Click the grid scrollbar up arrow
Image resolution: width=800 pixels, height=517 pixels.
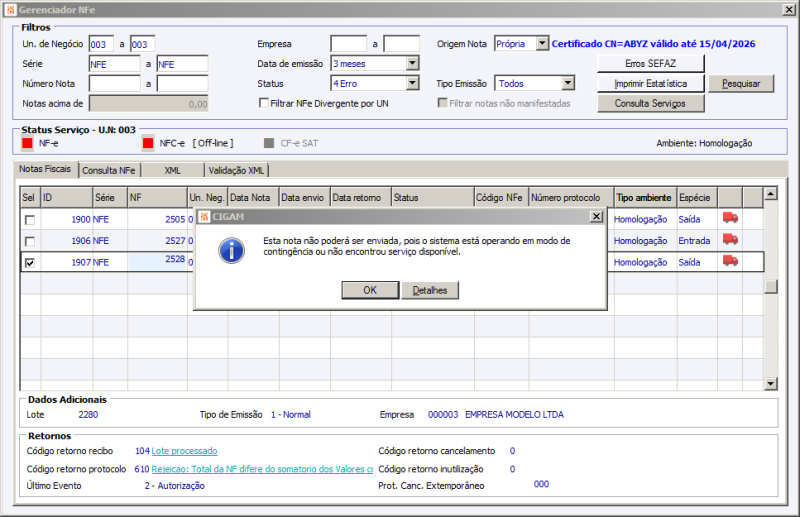click(770, 193)
